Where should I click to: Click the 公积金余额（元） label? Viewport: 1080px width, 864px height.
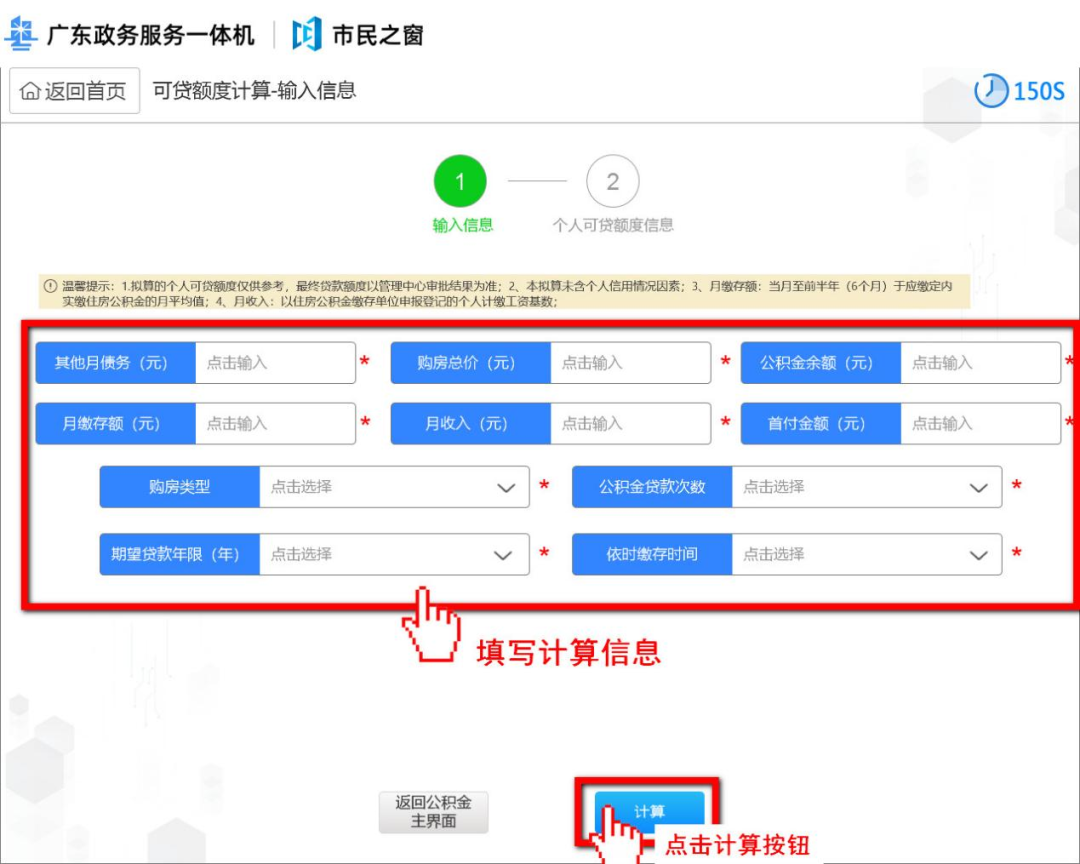click(820, 362)
